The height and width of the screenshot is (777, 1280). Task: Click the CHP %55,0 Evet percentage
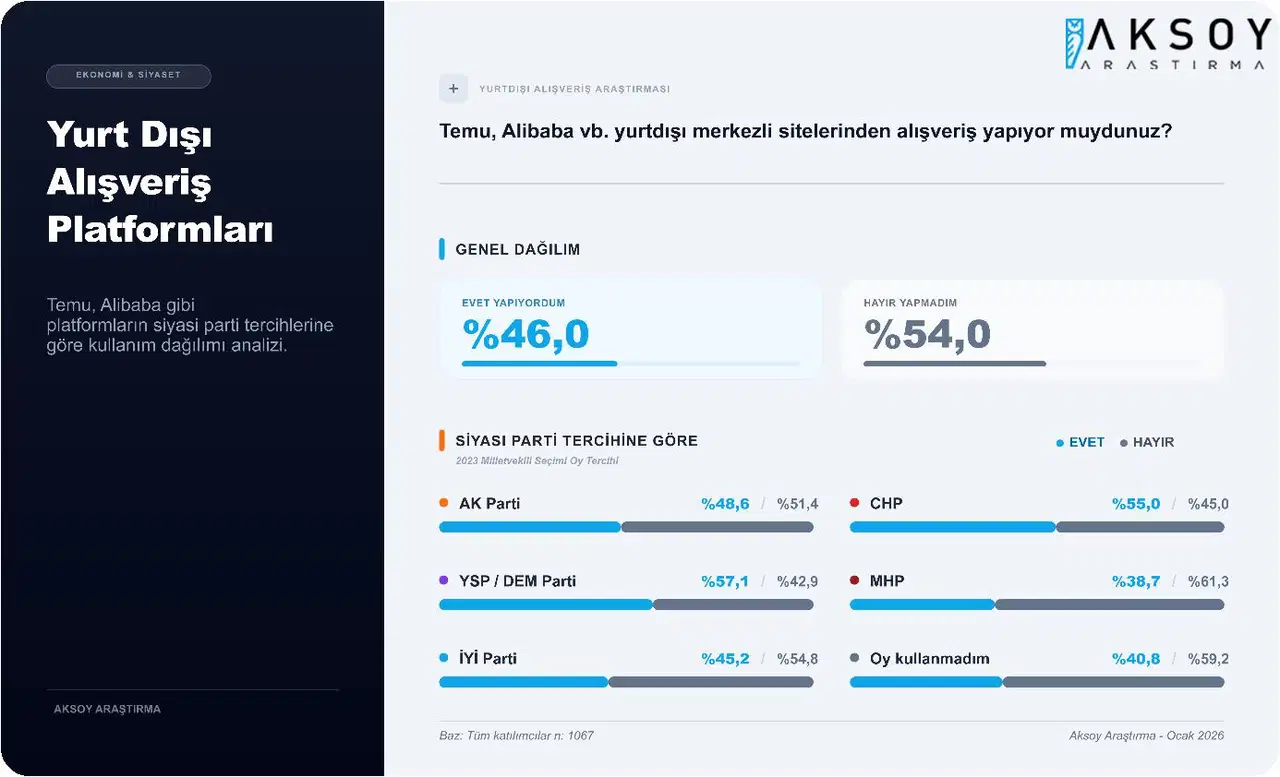coord(1136,504)
